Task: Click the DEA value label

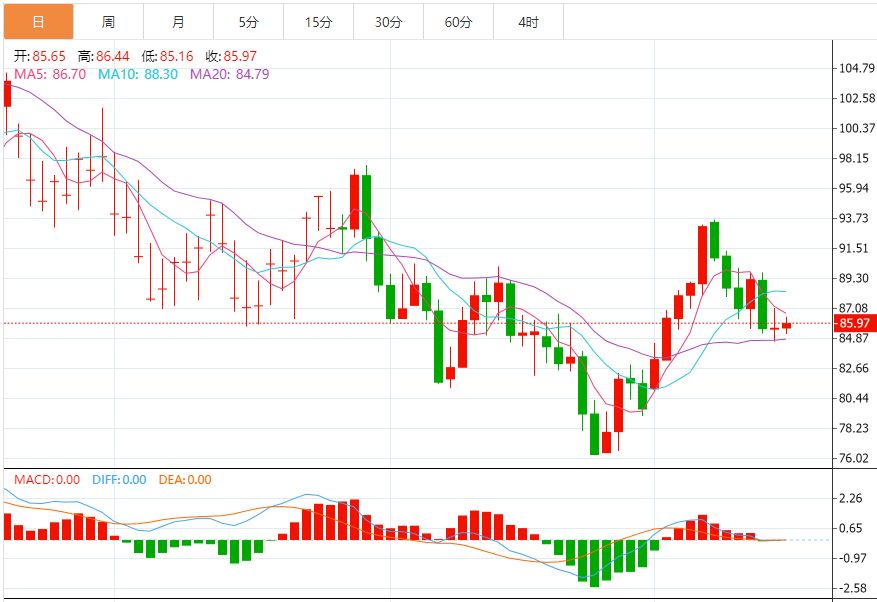Action: click(x=185, y=479)
